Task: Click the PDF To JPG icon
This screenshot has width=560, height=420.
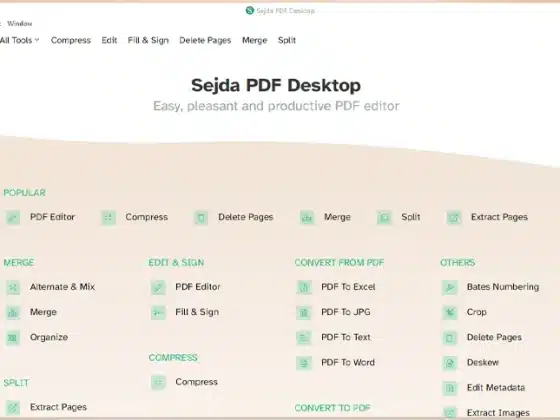Action: pos(304,312)
